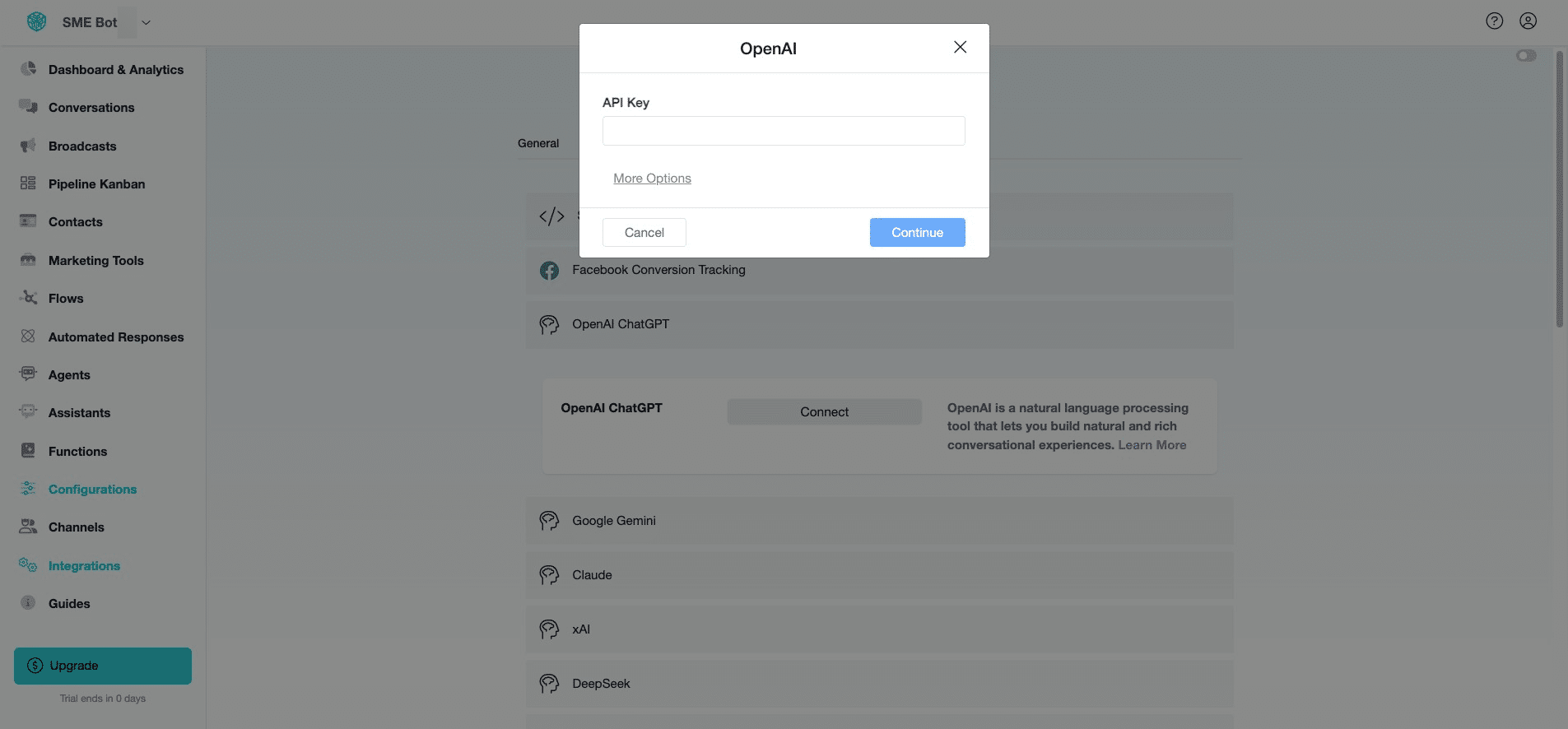Expand the Claude integration row
Screen dimensions: 1568x729
point(879,575)
